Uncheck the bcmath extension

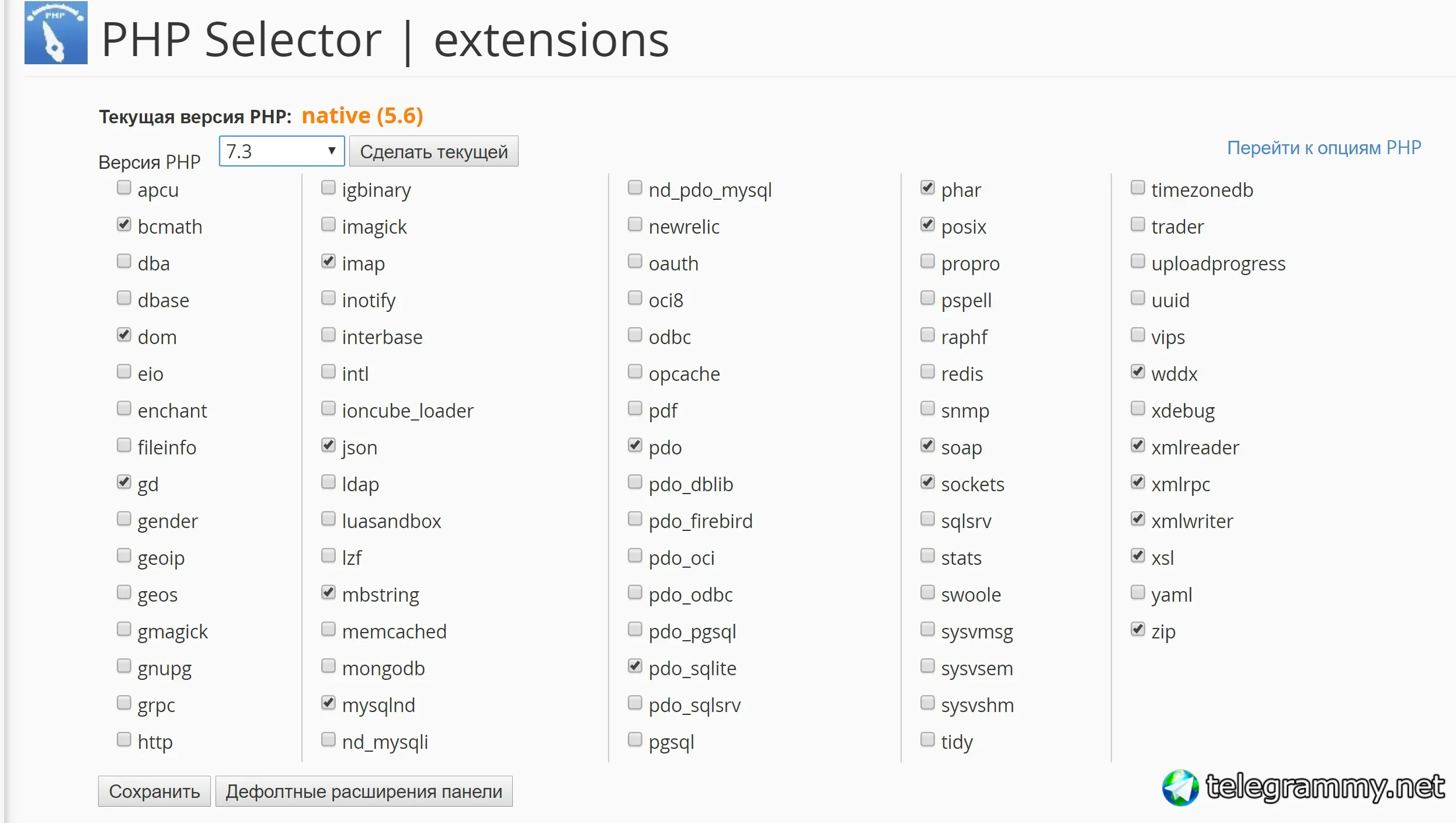[x=124, y=224]
